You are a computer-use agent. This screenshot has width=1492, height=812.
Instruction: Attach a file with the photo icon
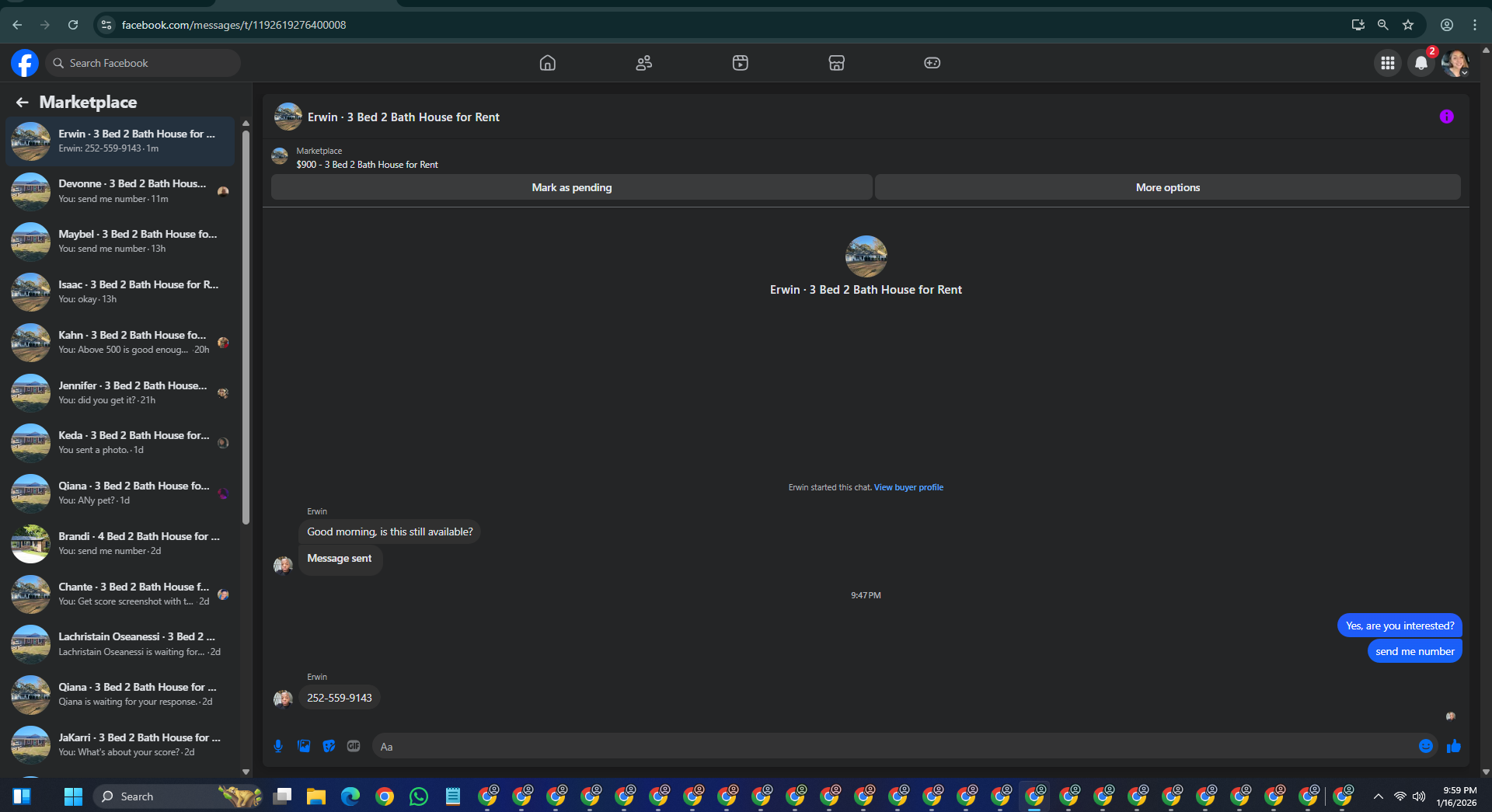tap(304, 746)
